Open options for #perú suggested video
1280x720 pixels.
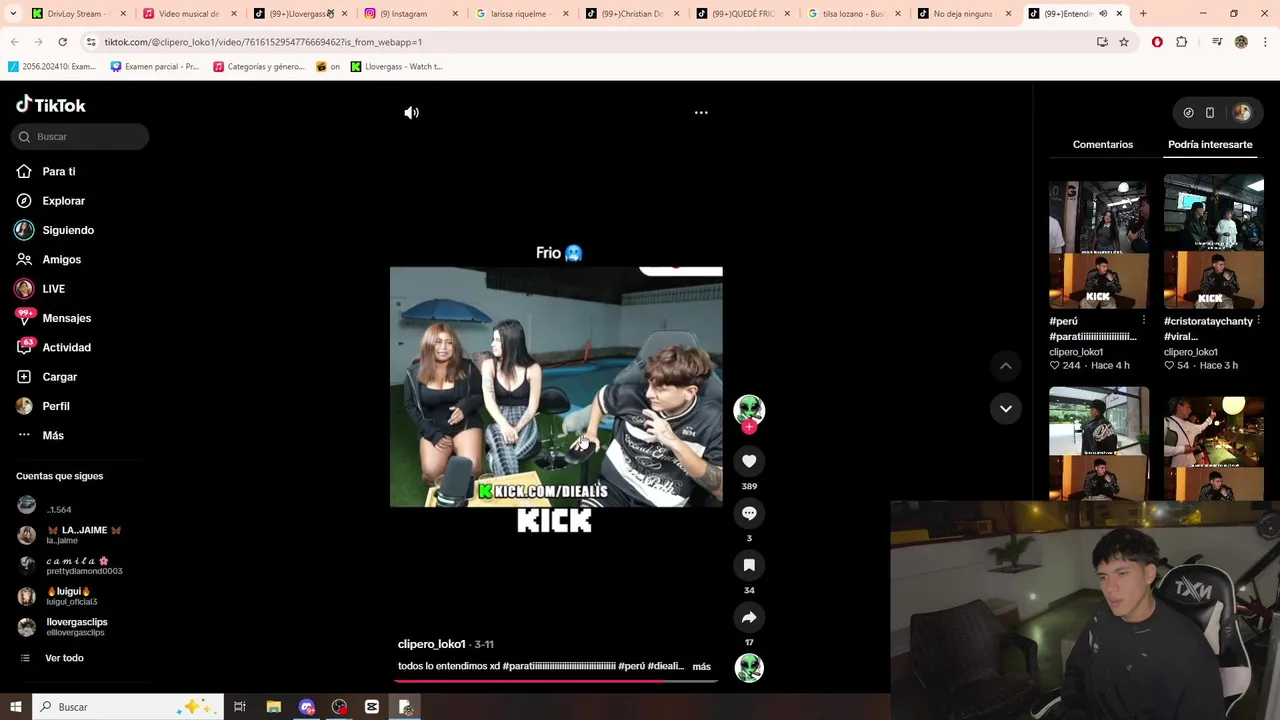(1144, 321)
